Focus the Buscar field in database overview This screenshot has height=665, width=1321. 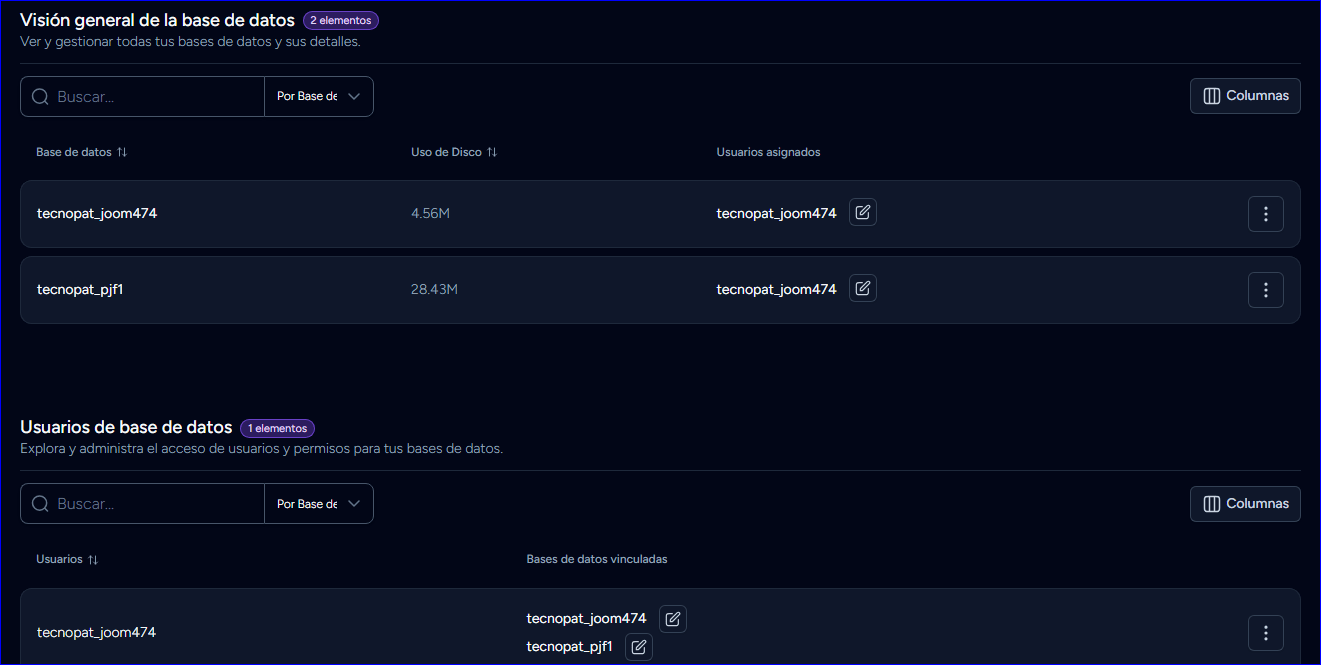click(155, 97)
